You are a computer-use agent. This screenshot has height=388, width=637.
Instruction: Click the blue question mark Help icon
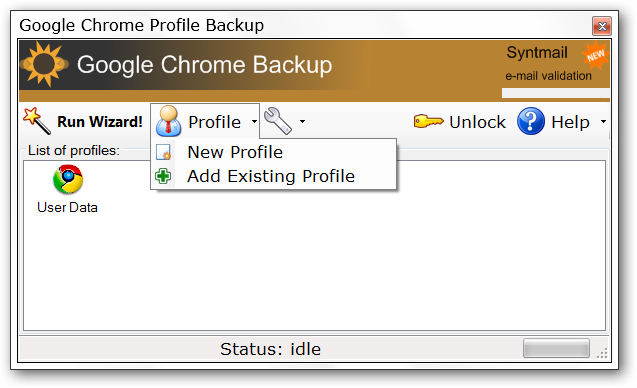point(531,121)
